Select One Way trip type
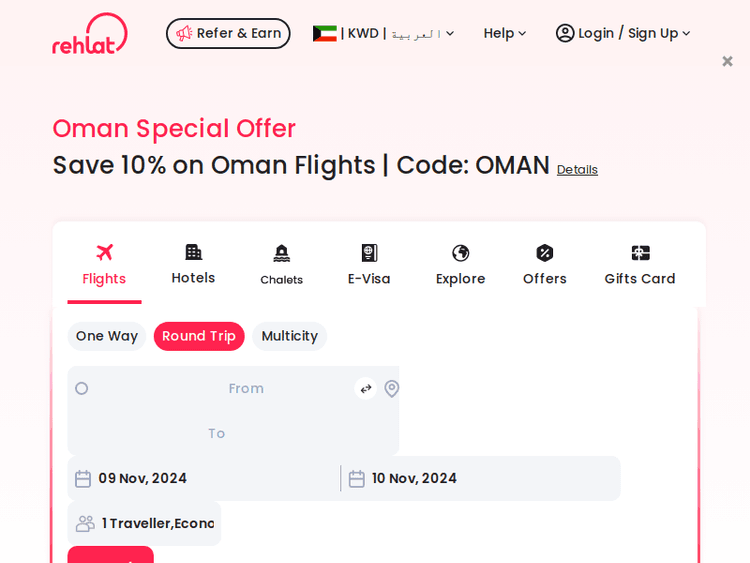 pyautogui.click(x=107, y=336)
